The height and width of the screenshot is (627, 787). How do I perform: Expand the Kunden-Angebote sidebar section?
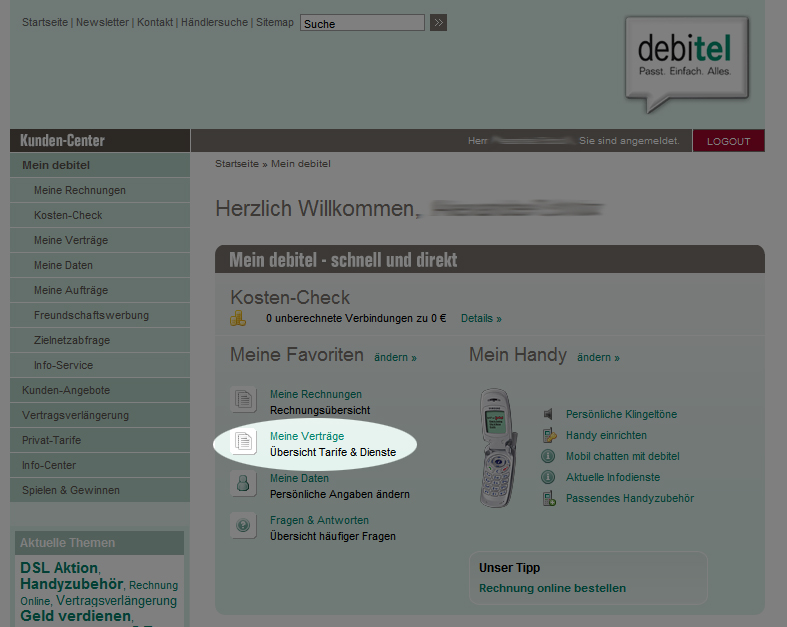(66, 390)
